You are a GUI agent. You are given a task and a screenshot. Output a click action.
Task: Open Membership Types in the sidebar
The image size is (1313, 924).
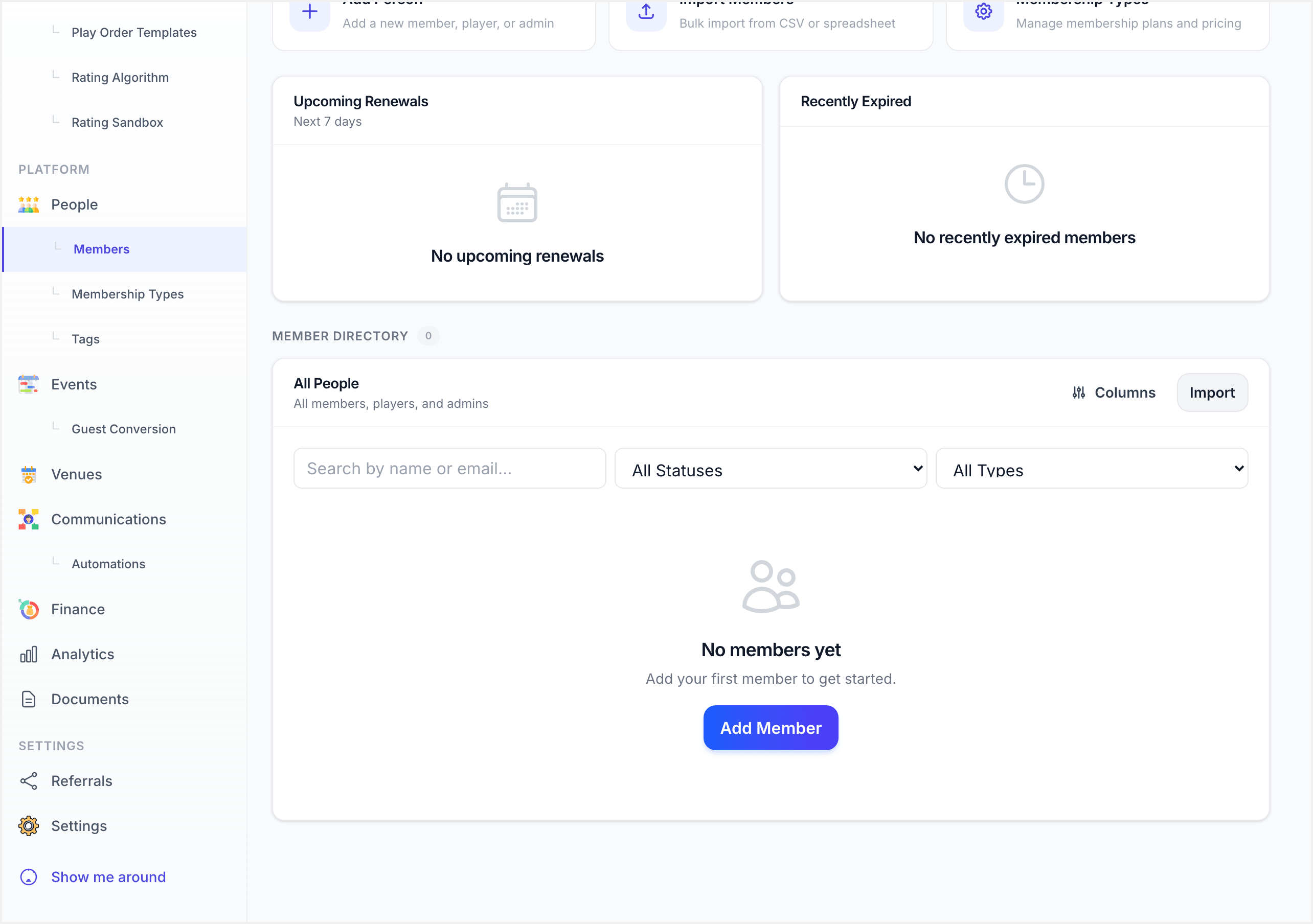[127, 294]
